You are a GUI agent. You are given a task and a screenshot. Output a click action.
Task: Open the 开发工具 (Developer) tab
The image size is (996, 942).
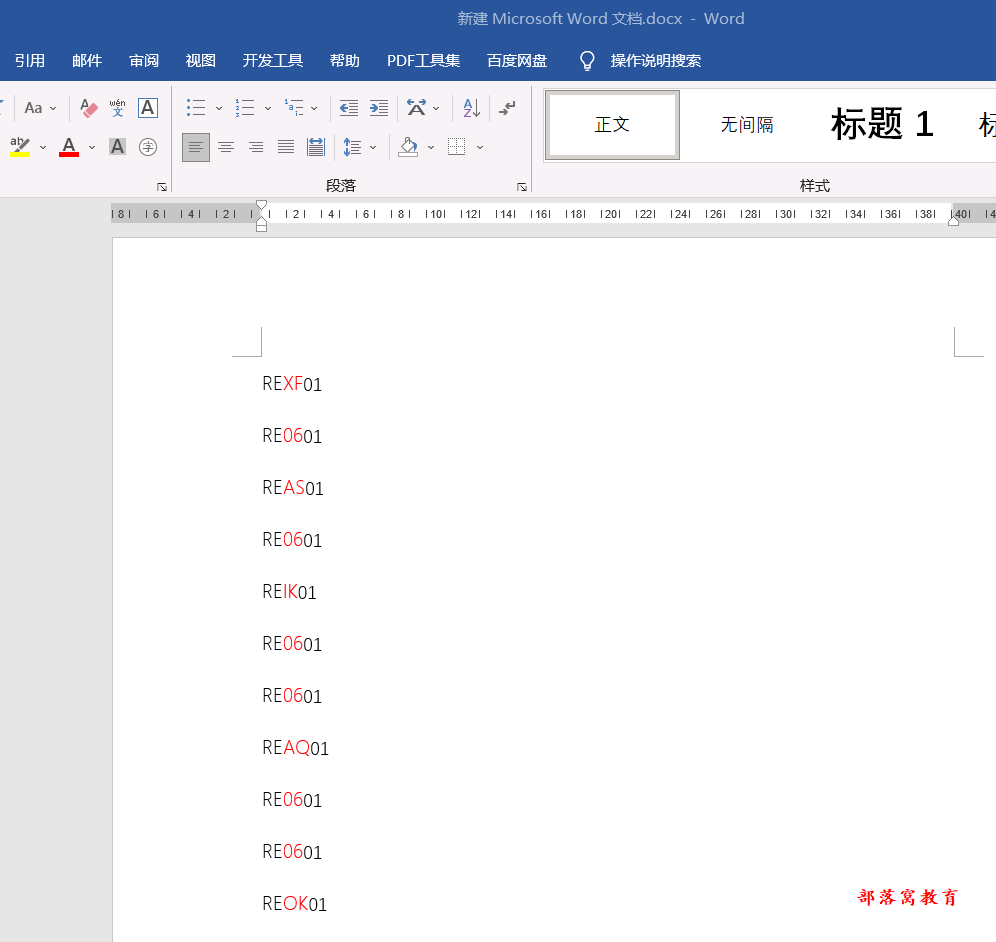click(273, 60)
